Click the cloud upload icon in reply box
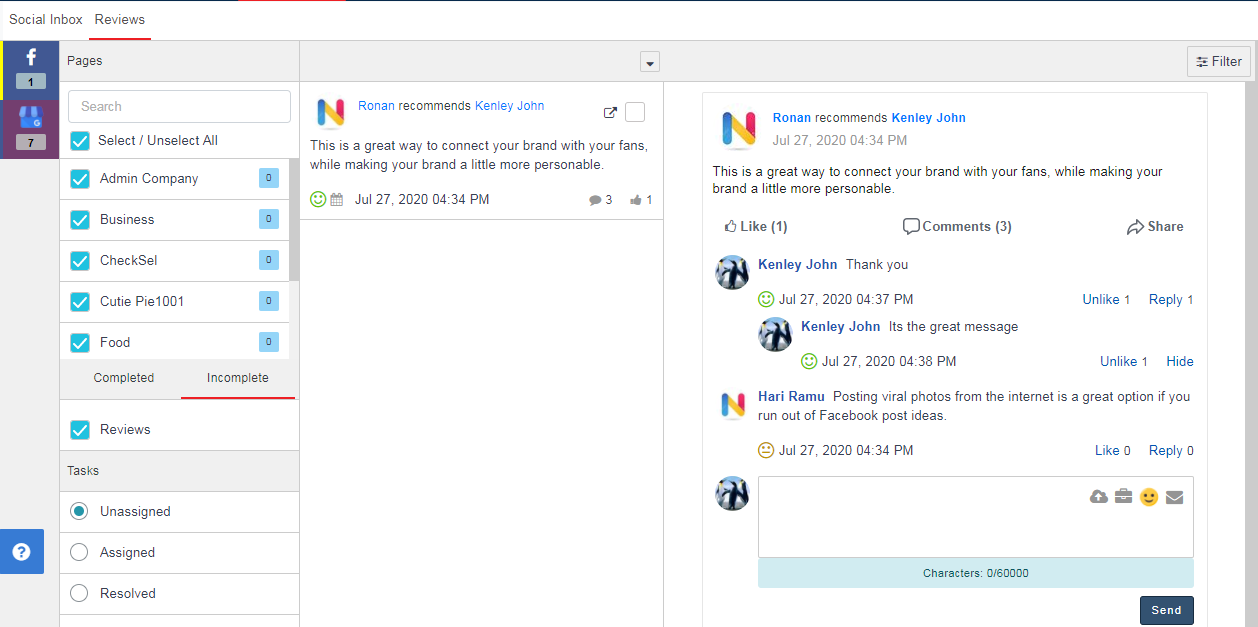This screenshot has height=627, width=1258. [1098, 497]
